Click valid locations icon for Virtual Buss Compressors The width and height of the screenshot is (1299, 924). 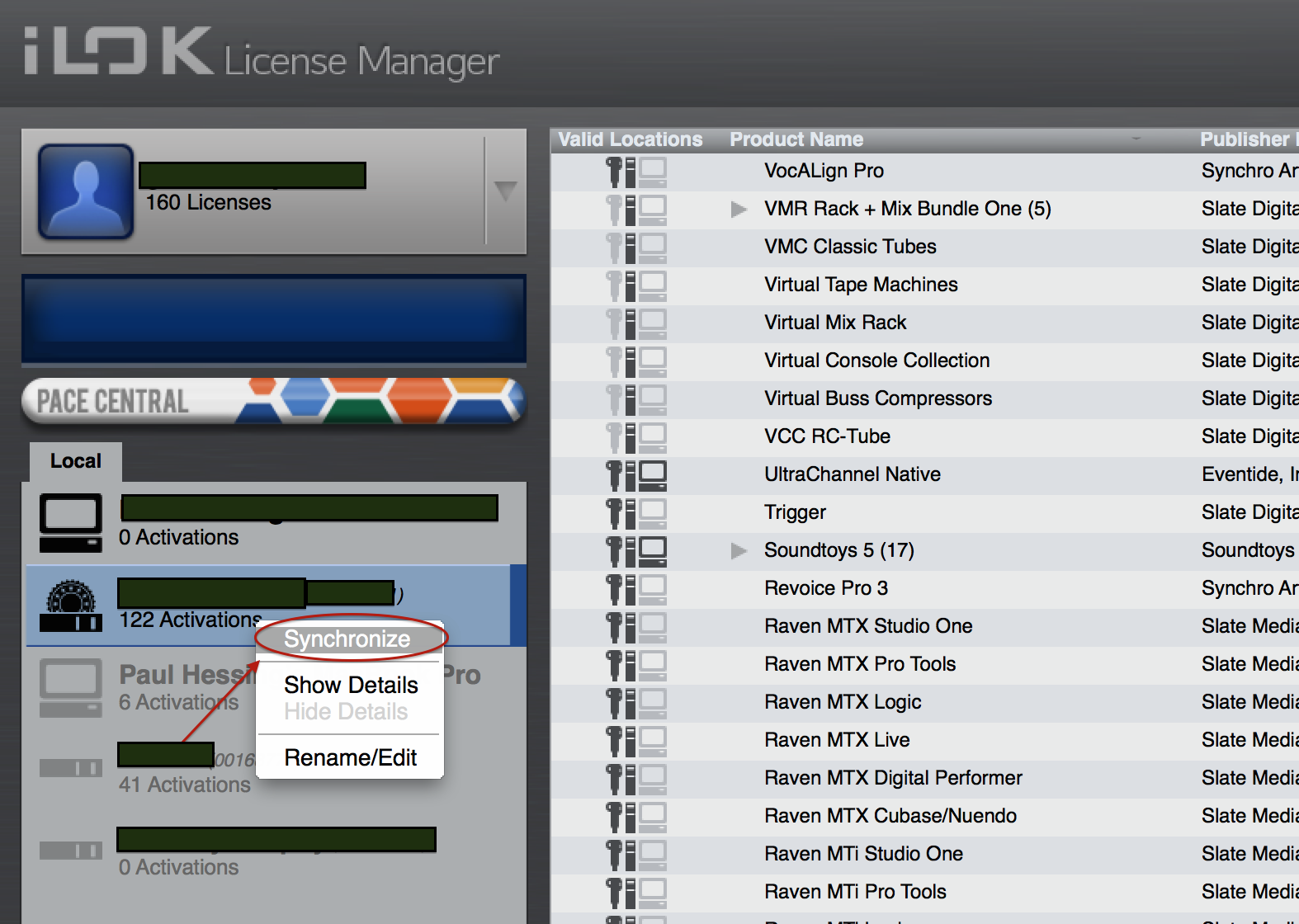click(636, 399)
